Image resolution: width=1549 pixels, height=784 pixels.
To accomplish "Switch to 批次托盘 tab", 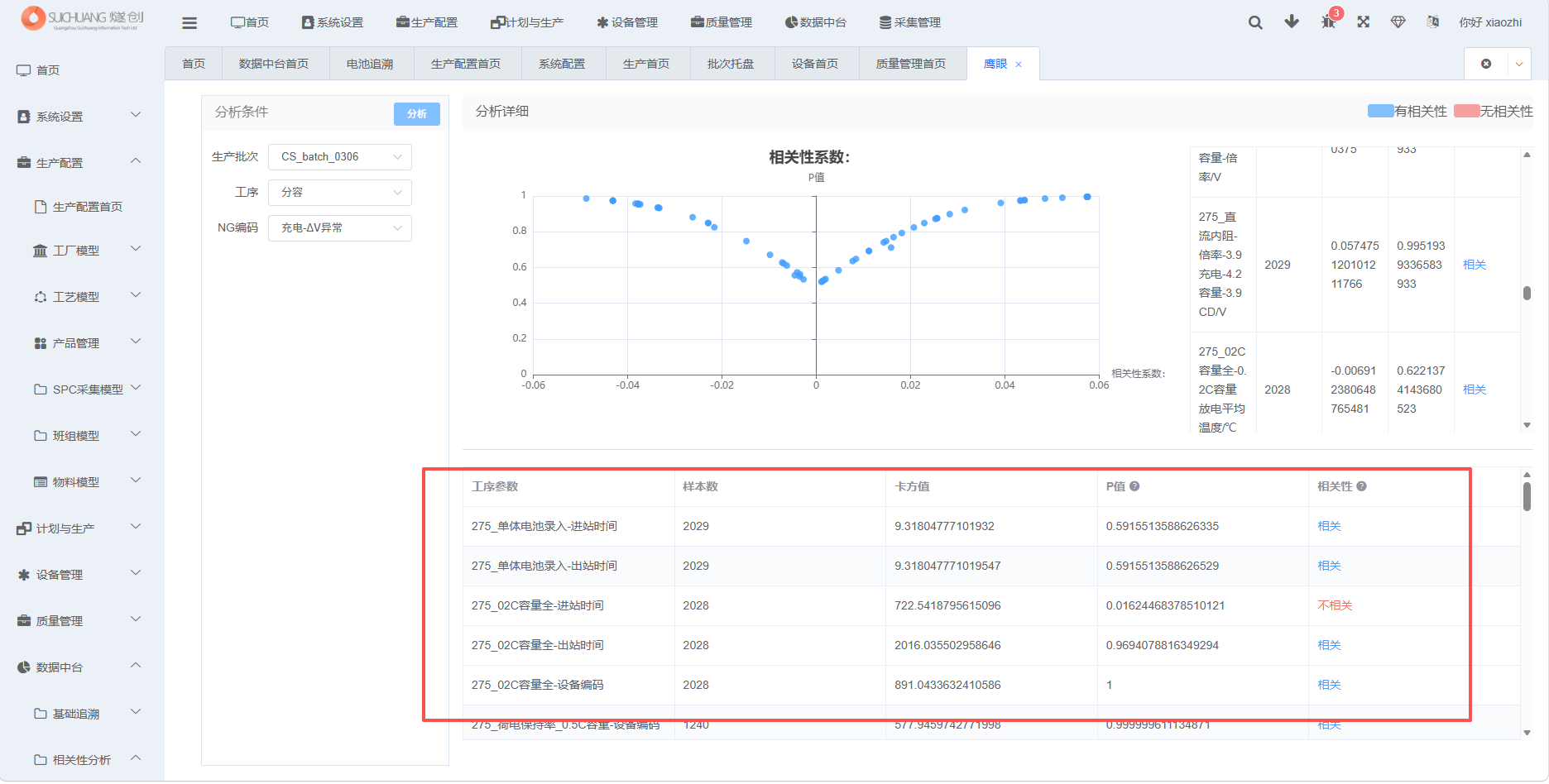I will pos(731,64).
